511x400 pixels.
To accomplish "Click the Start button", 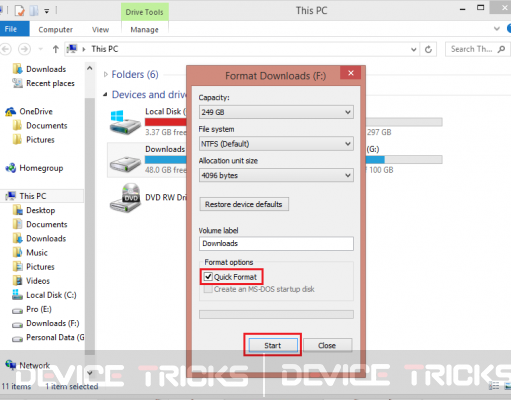I will coord(273,345).
